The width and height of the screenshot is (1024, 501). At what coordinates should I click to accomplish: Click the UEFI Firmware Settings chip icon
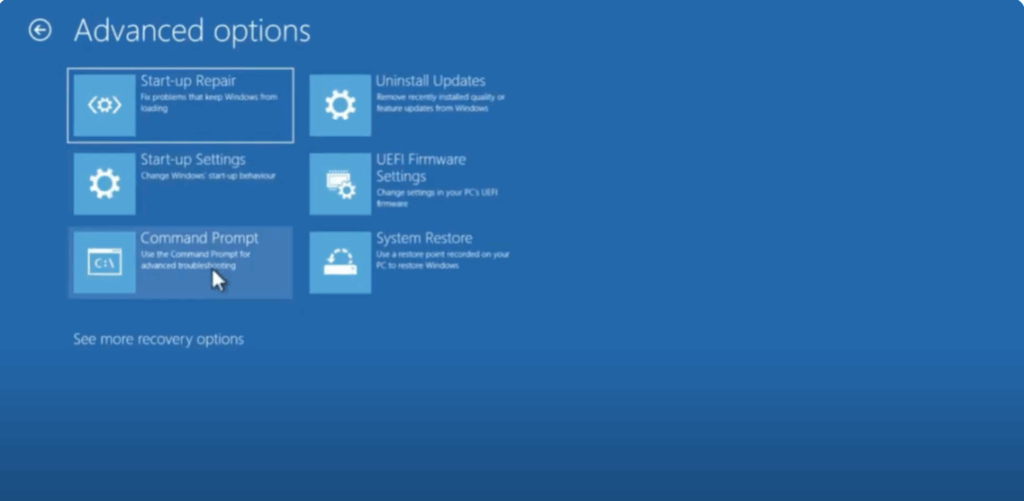340,184
